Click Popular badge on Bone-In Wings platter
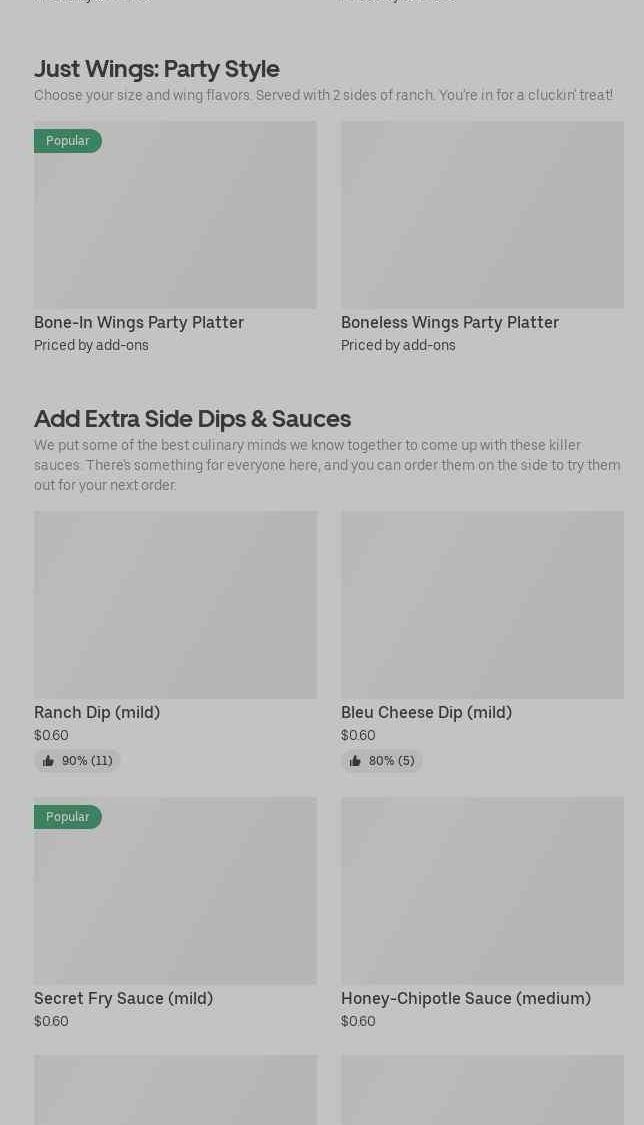The width and height of the screenshot is (644, 1125). point(68,141)
